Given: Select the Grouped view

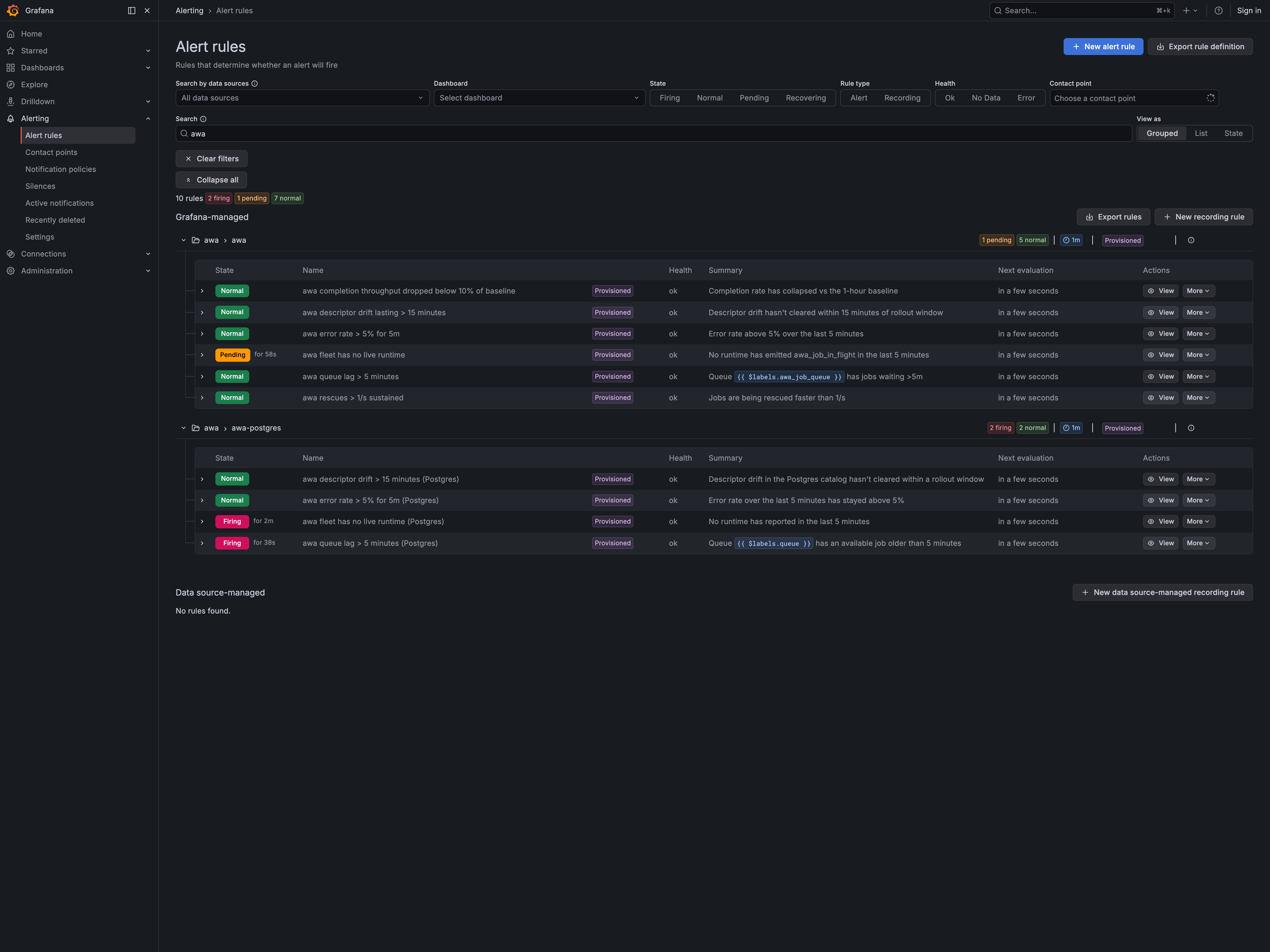Looking at the screenshot, I should pos(1162,133).
